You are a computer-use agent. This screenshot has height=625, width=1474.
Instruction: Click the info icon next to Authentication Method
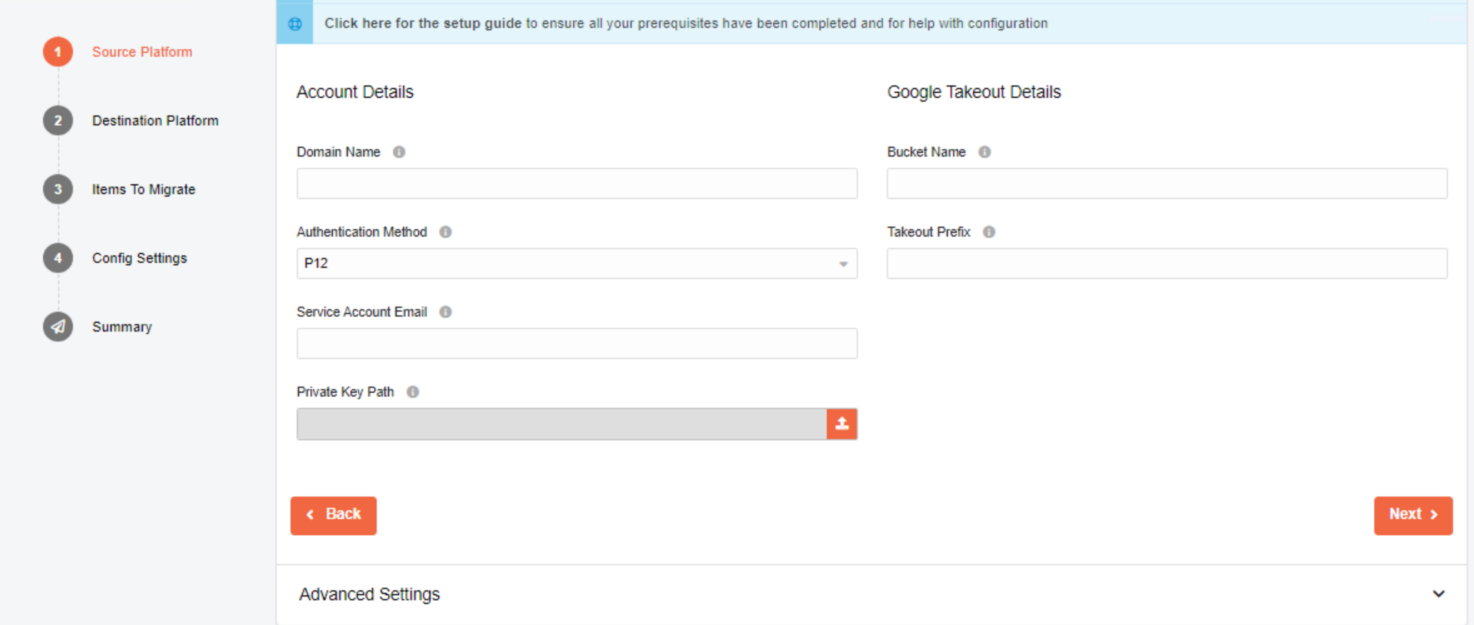click(445, 232)
